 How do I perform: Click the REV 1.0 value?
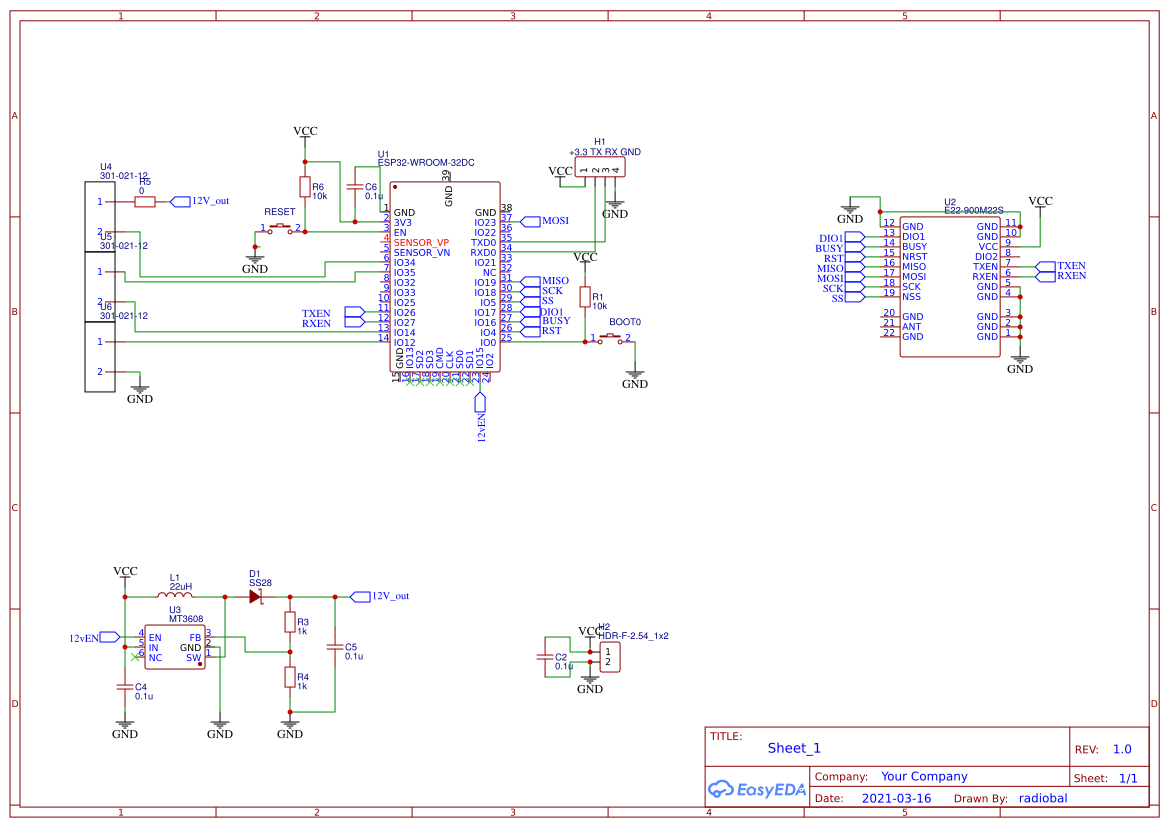[x=1122, y=749]
